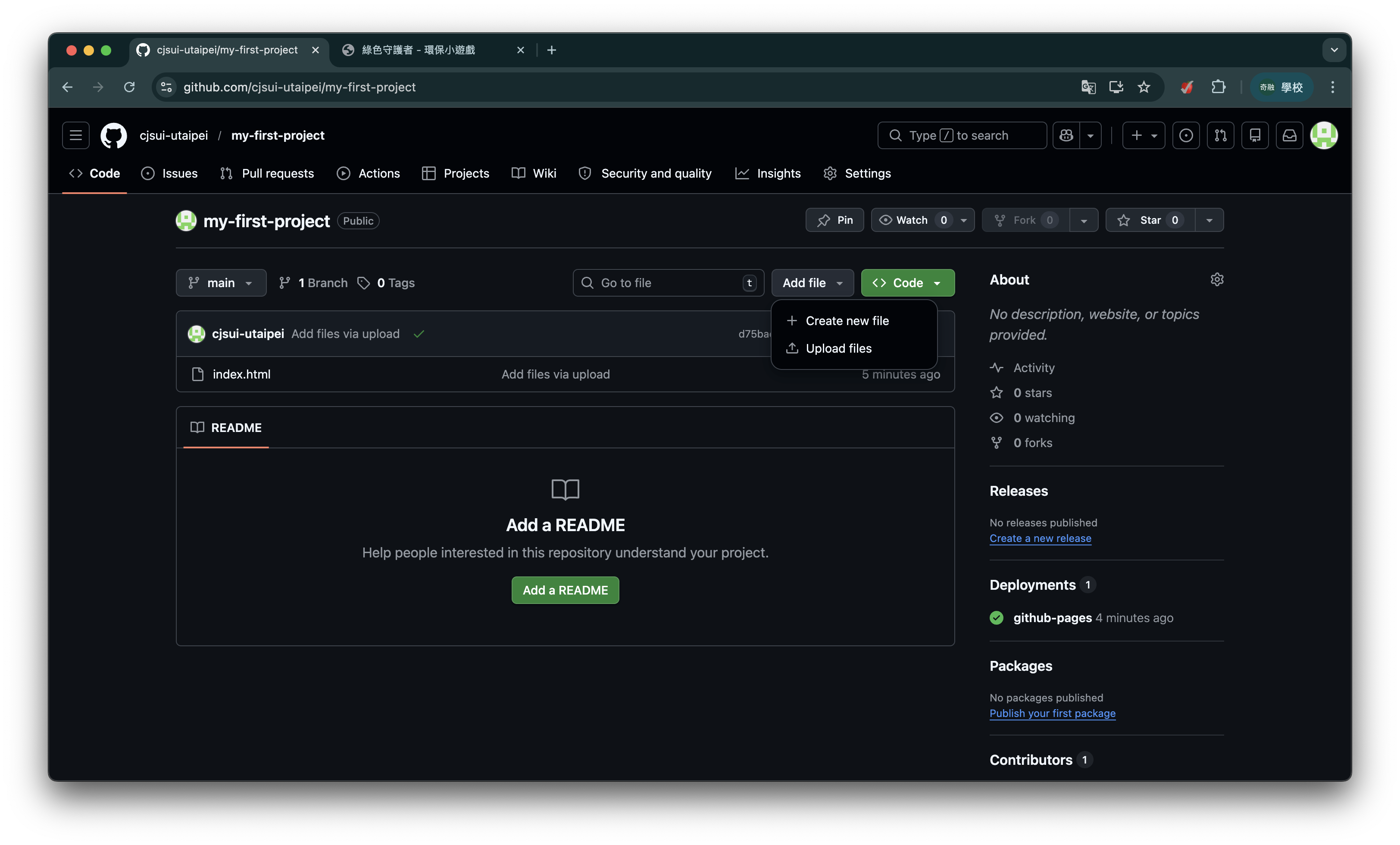
Task: Open the Contributors heading link
Action: (1041, 760)
